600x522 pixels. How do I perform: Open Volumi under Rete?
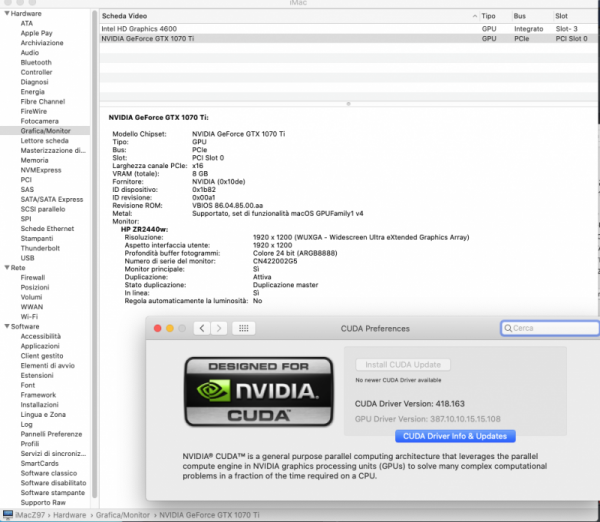31,297
